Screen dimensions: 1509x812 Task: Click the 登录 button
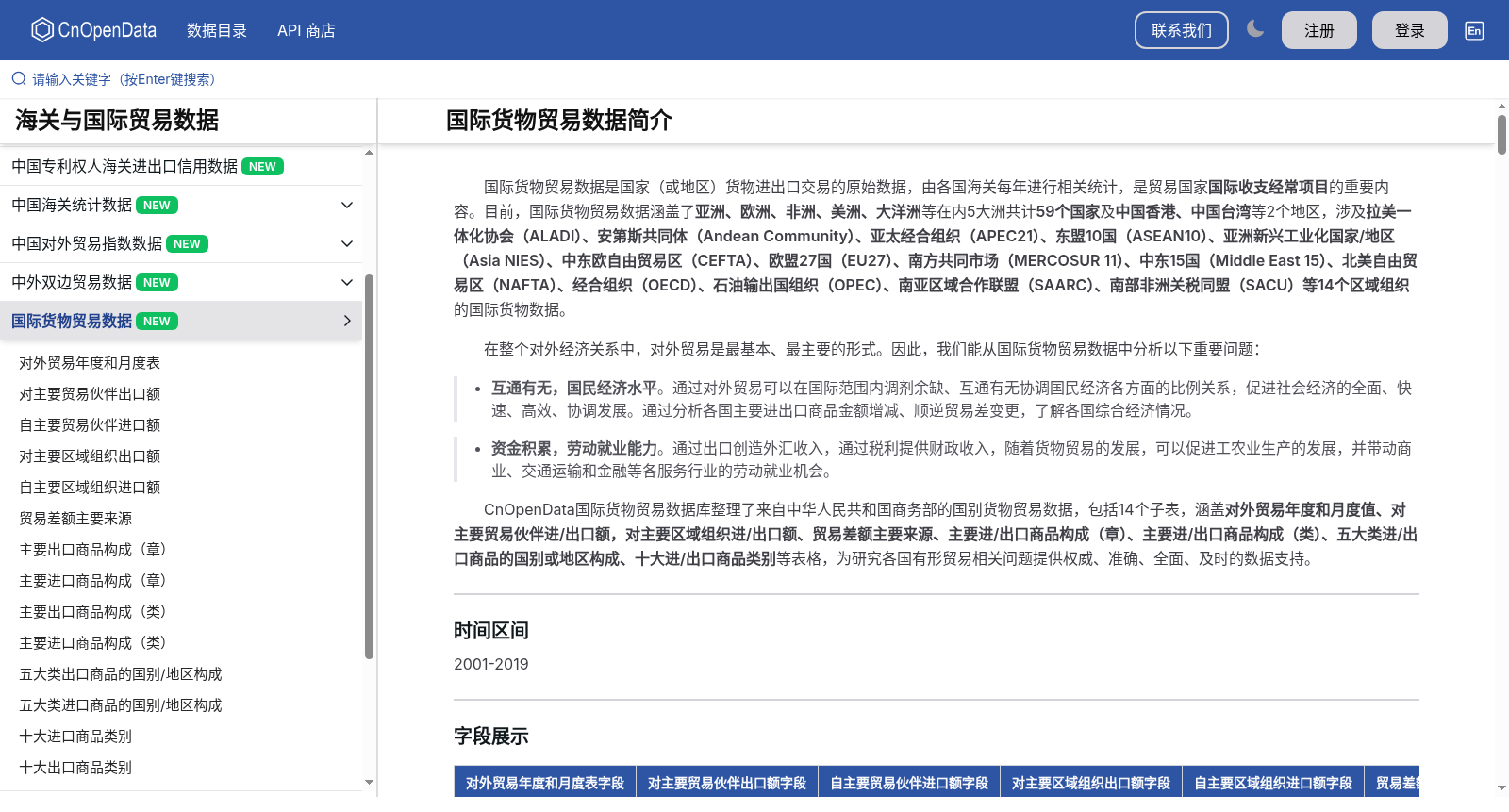1410,30
